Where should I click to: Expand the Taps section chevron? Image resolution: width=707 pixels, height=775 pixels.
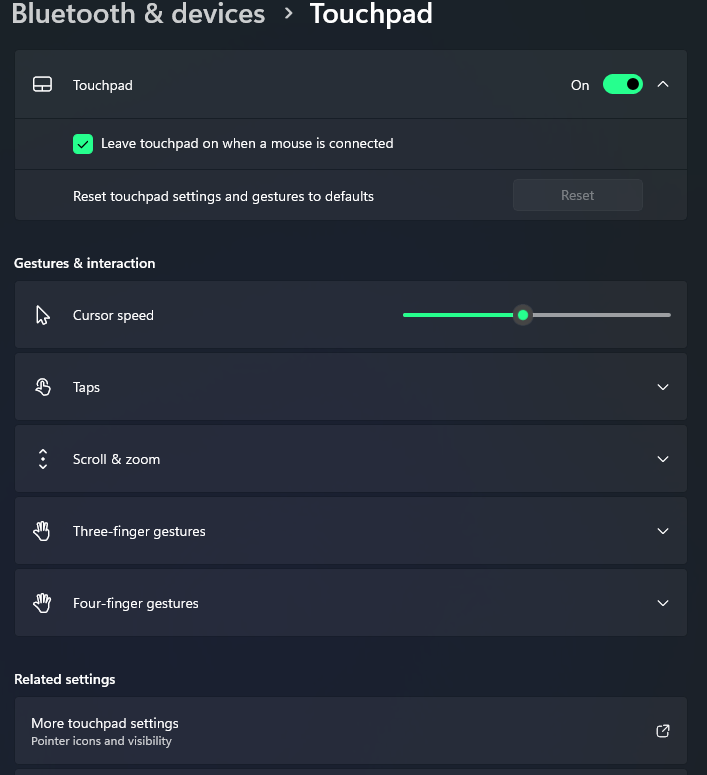663,387
